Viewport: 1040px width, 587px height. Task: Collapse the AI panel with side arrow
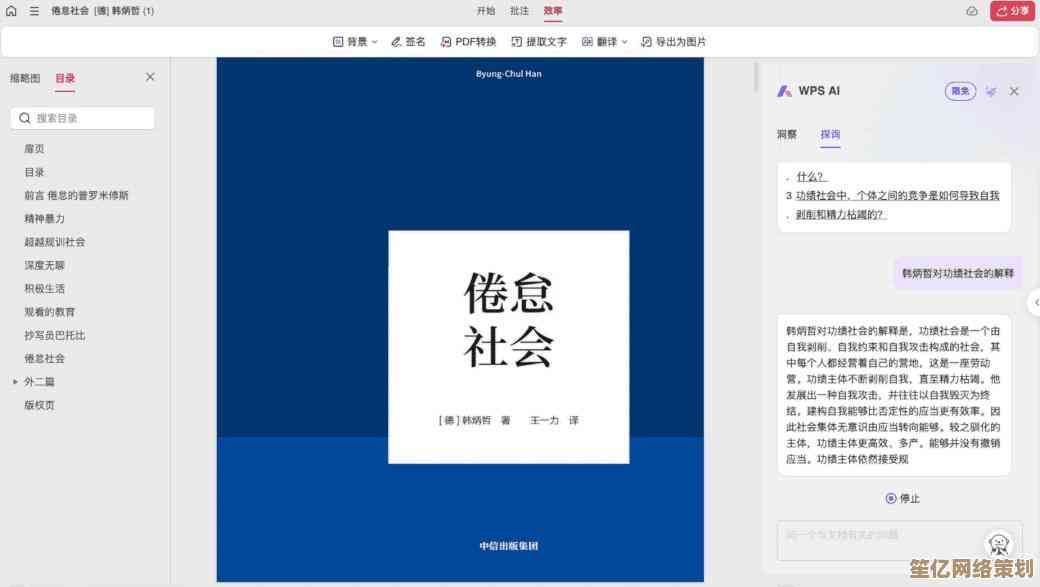point(1035,301)
